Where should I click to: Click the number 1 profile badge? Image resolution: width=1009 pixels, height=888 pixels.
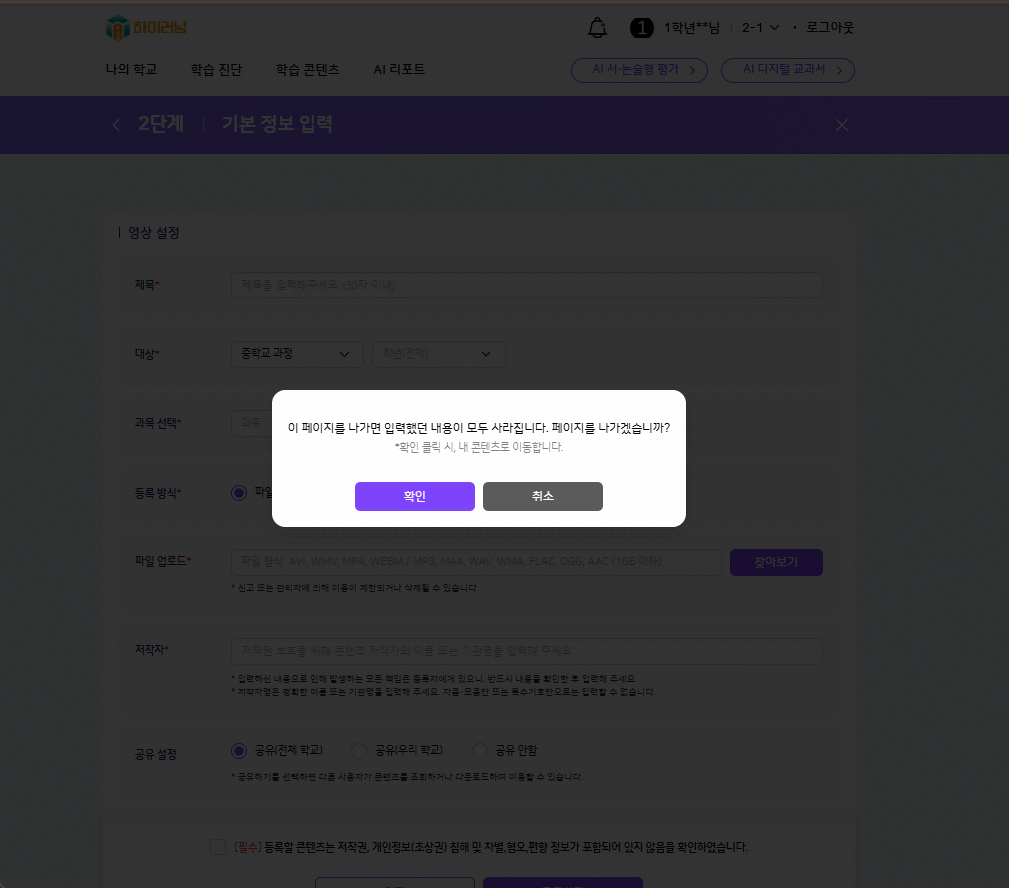(641, 28)
